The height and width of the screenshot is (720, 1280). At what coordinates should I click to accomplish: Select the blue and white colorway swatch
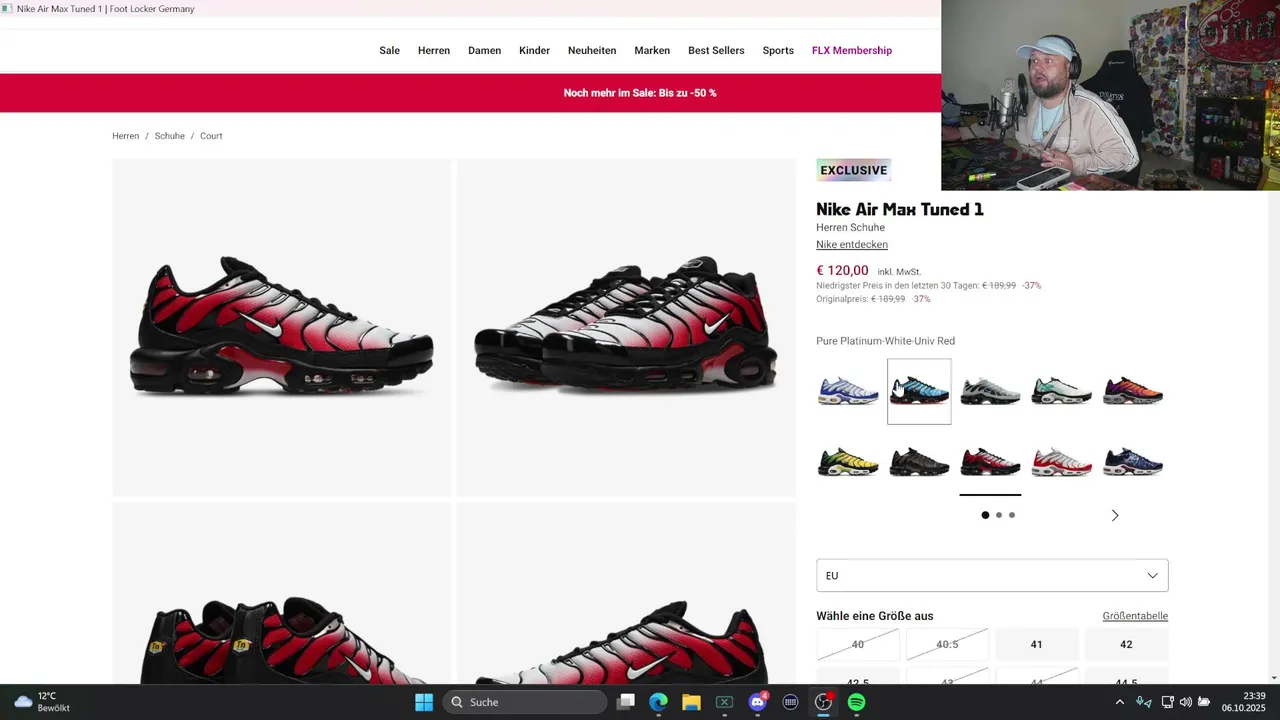coord(848,391)
